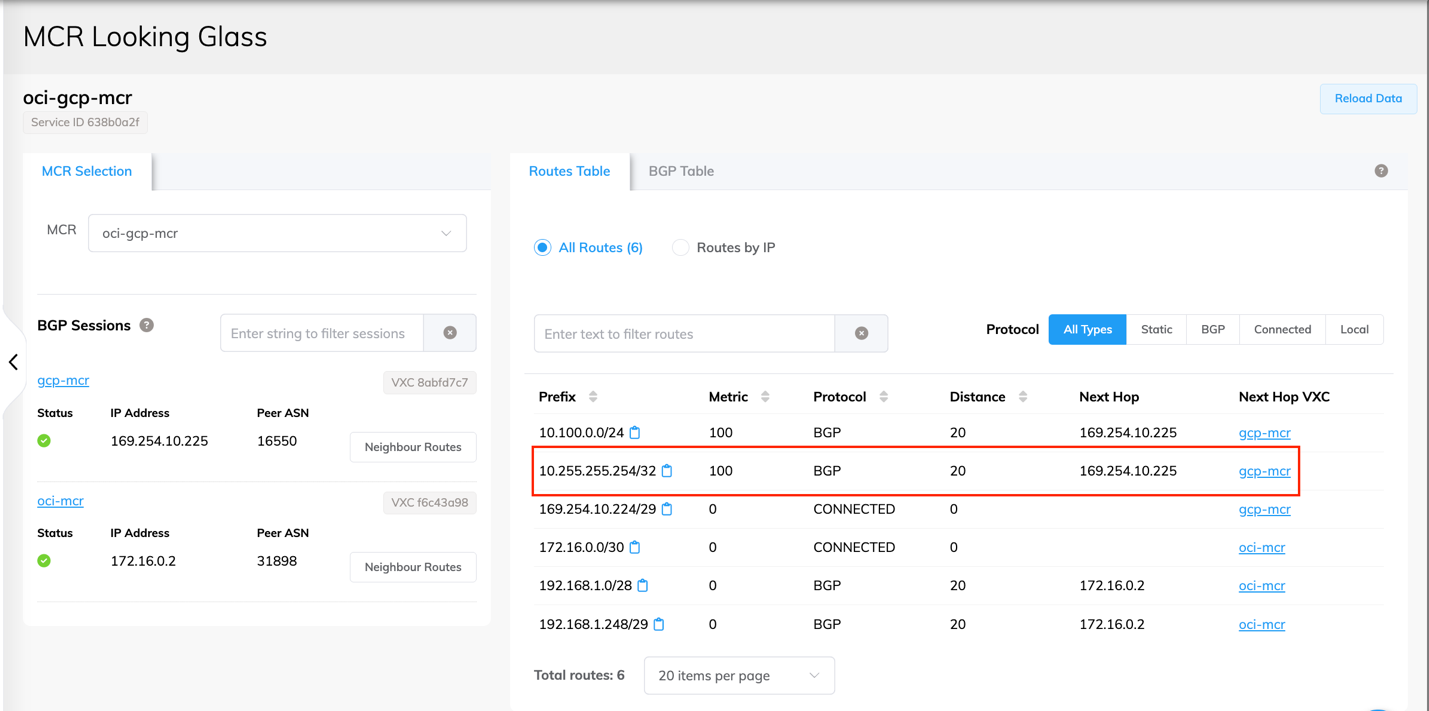Open help icon beside BGP Sessions
The width and height of the screenshot is (1429, 711).
(x=147, y=325)
